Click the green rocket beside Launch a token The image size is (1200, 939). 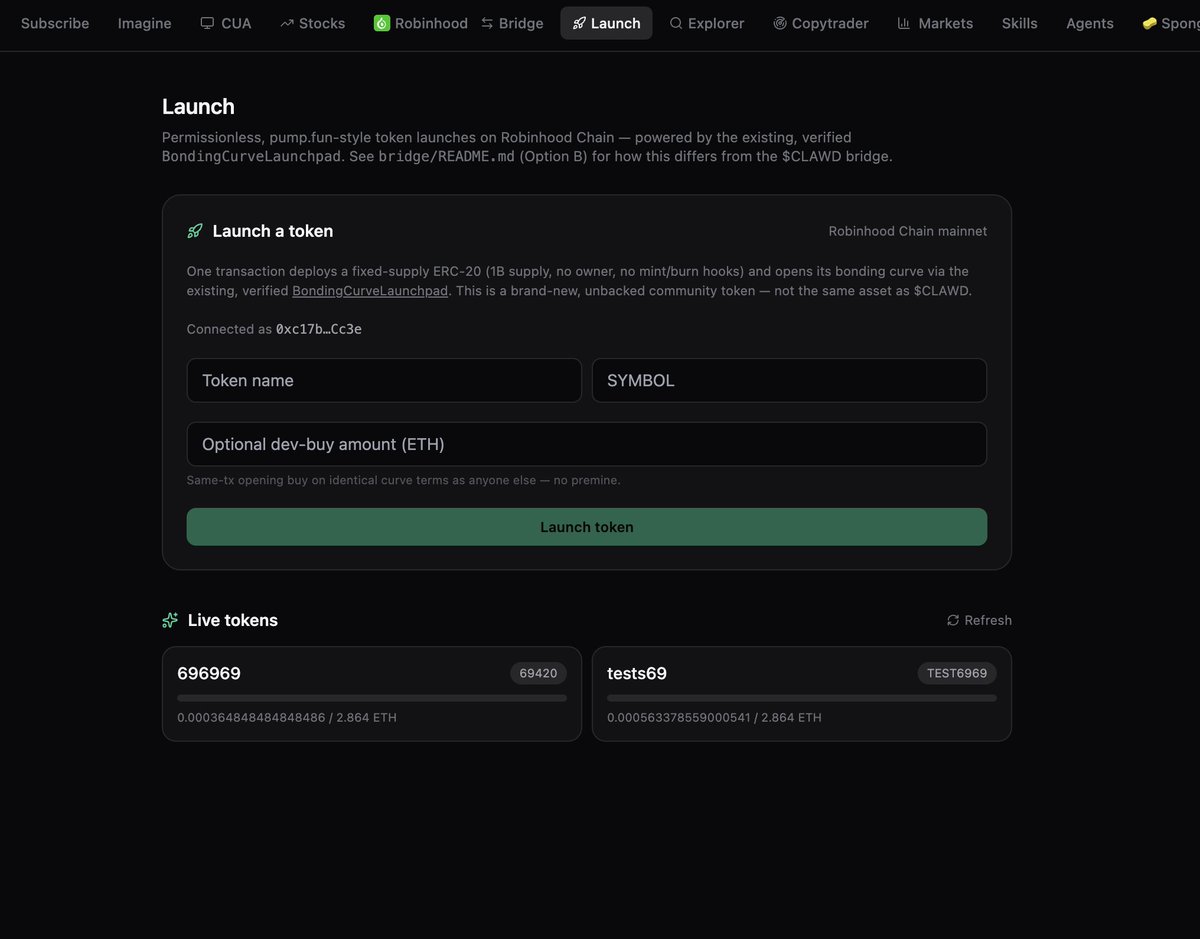[x=195, y=231]
